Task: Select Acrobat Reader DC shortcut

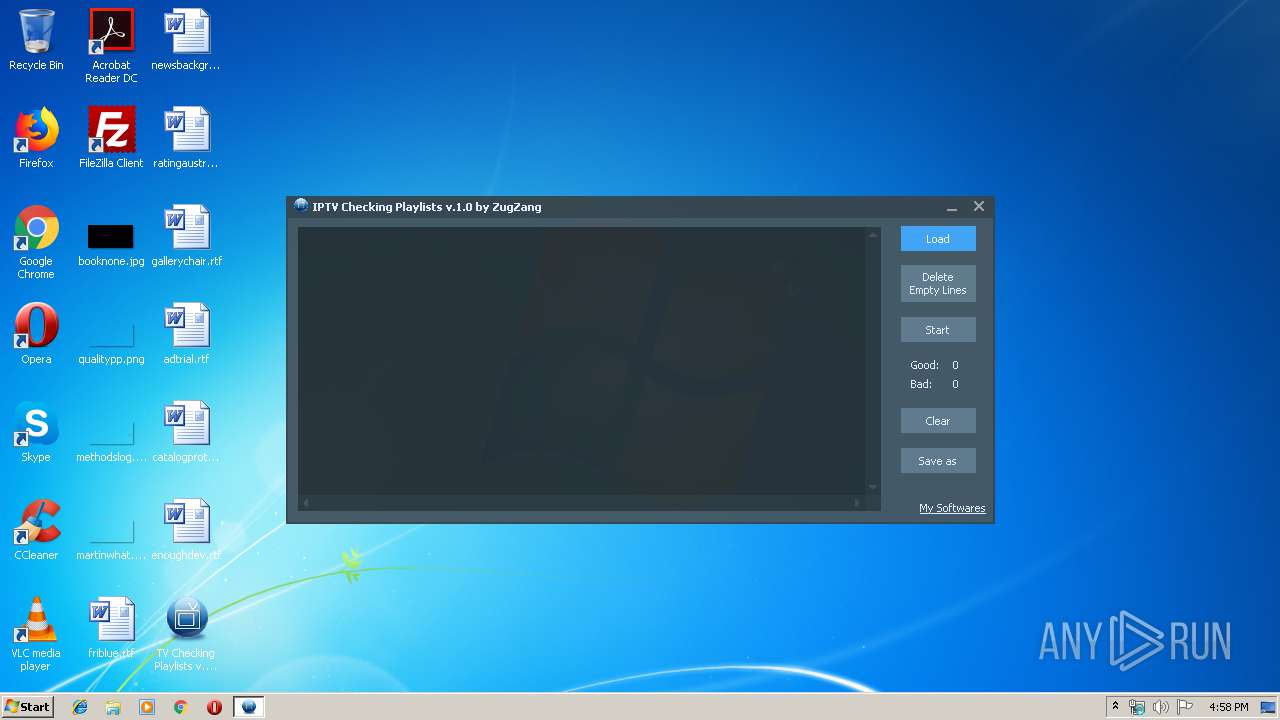Action: [111, 46]
